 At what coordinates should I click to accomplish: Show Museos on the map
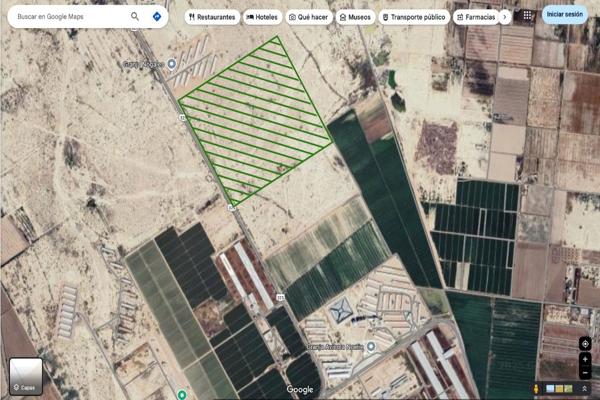[355, 17]
